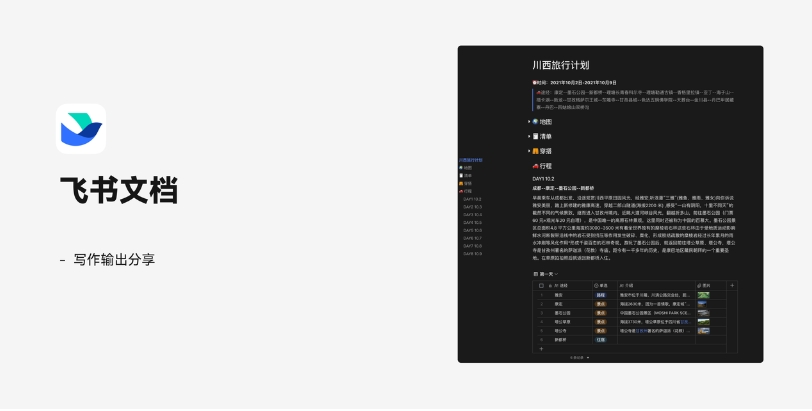Click the car icon beside 行程 heading
The width and height of the screenshot is (812, 411).
pos(535,166)
